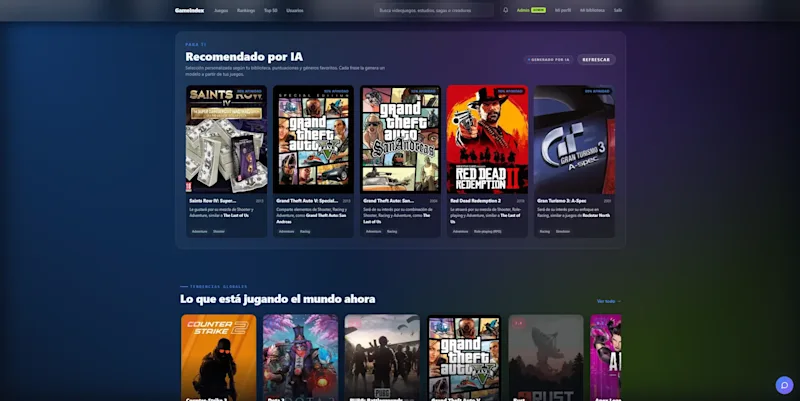Click the Ver todo link
800x401 pixels.
pyautogui.click(x=609, y=302)
